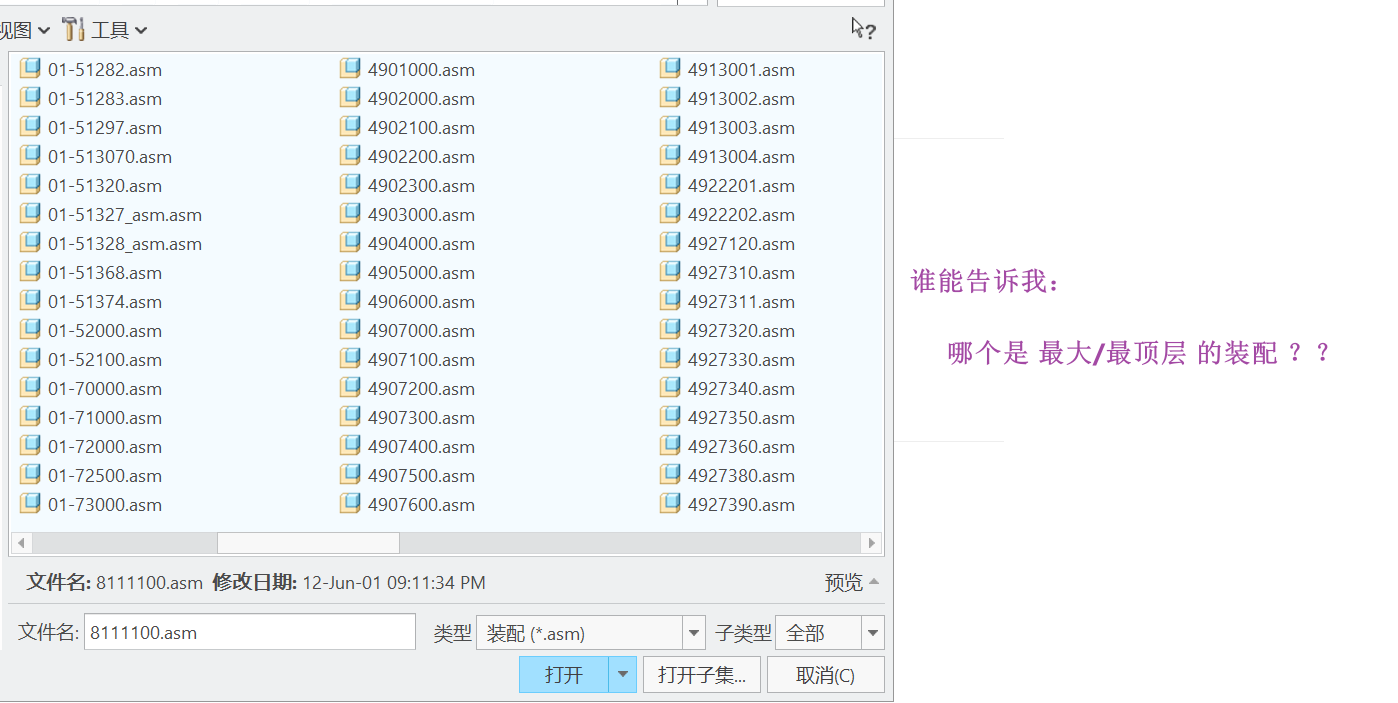
Task: Click the 打开 button
Action: tap(564, 675)
